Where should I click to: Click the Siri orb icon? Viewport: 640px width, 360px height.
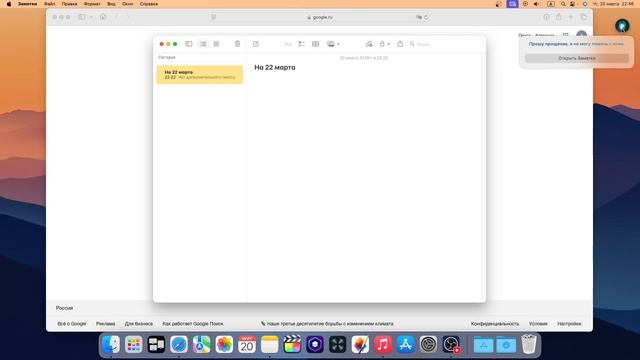pos(622,26)
